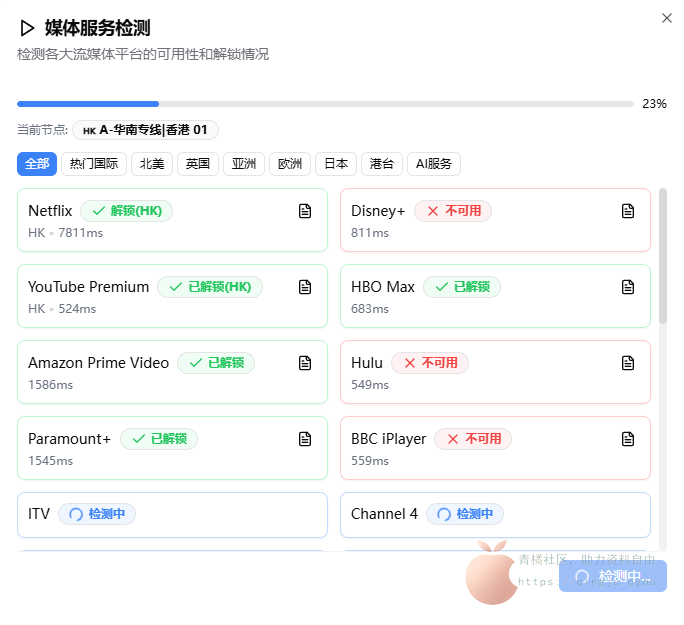The width and height of the screenshot is (684, 625).
Task: Click the 当前节点 label
Action: 42,130
